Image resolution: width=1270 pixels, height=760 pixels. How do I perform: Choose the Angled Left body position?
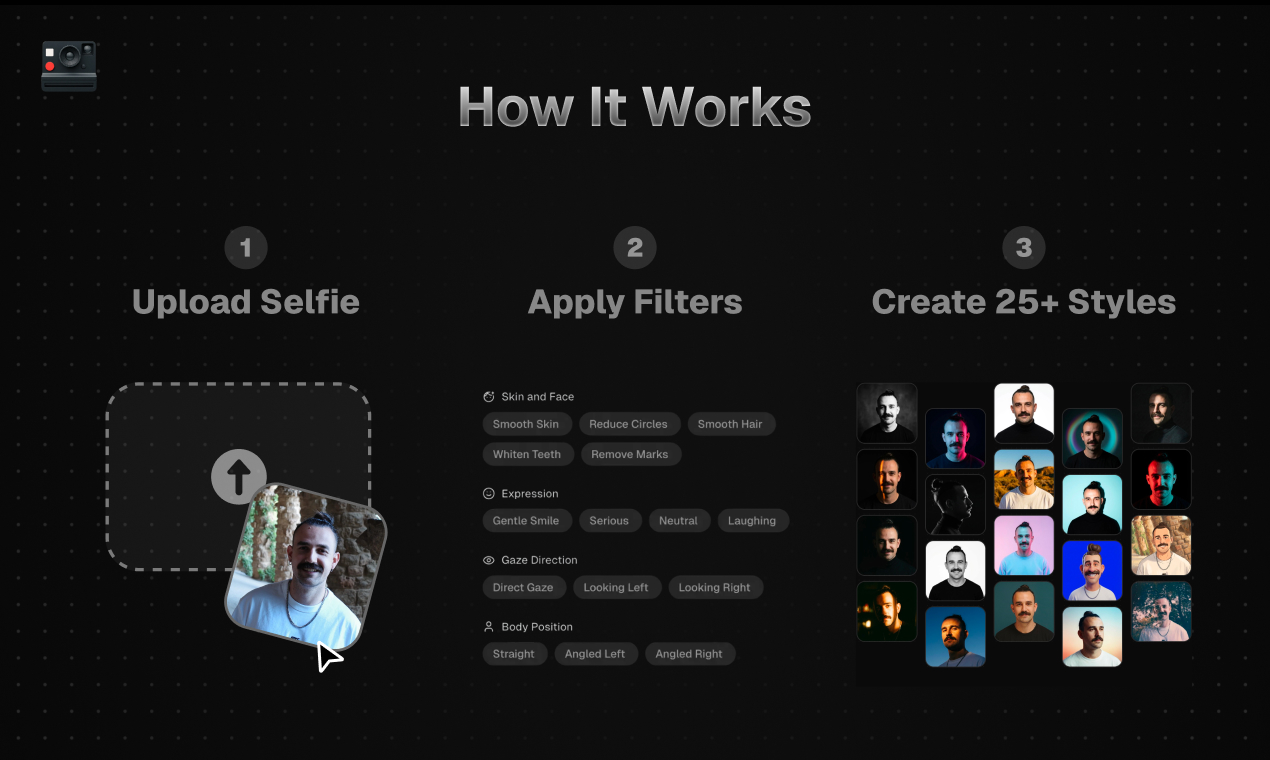(x=596, y=653)
